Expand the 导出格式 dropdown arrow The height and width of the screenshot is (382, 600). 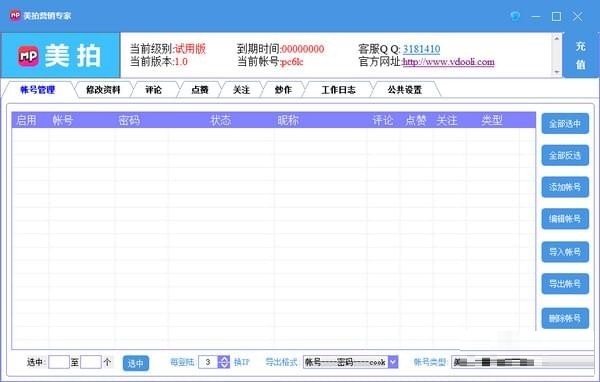[x=393, y=362]
